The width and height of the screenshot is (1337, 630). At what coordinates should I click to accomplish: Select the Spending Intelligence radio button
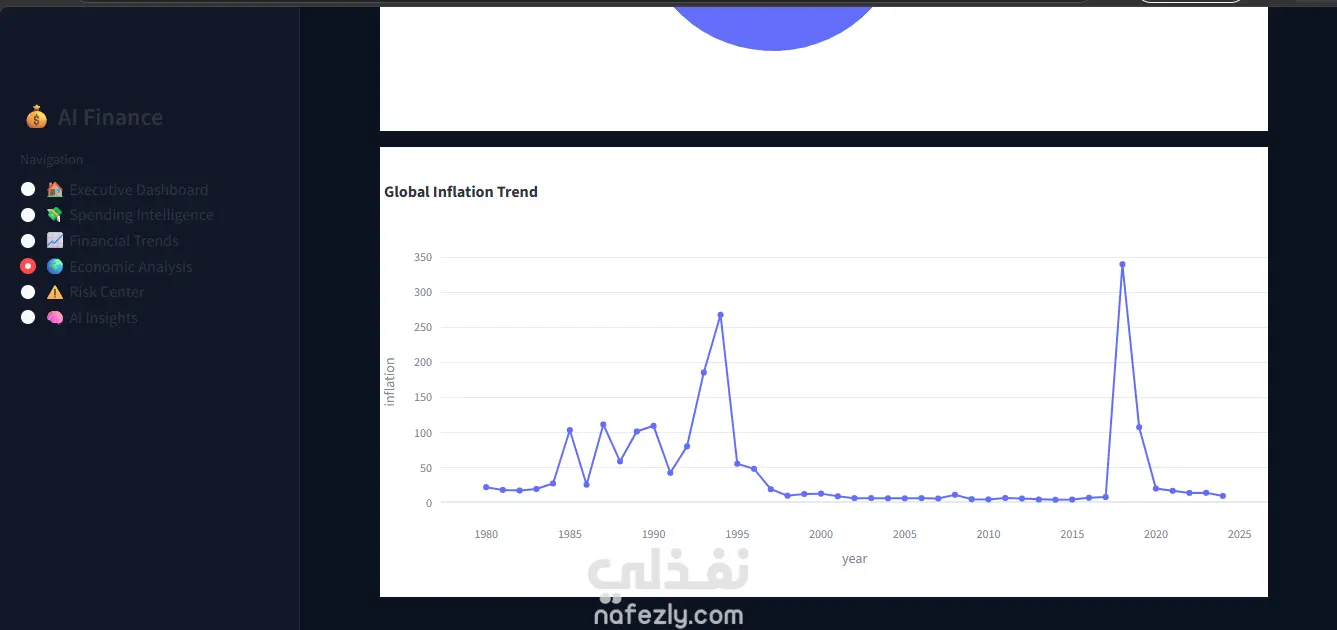pyautogui.click(x=28, y=215)
